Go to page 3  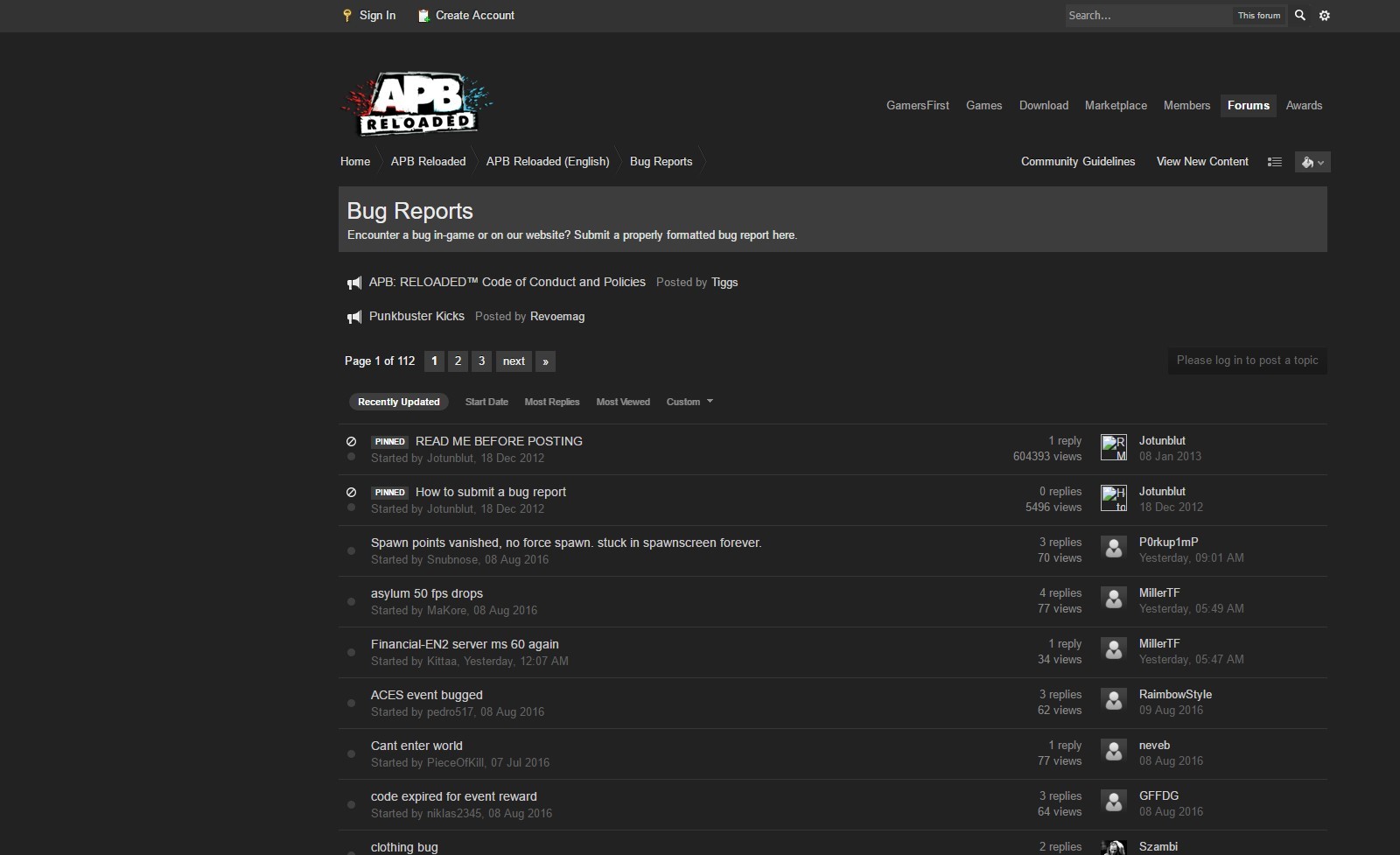pos(481,361)
